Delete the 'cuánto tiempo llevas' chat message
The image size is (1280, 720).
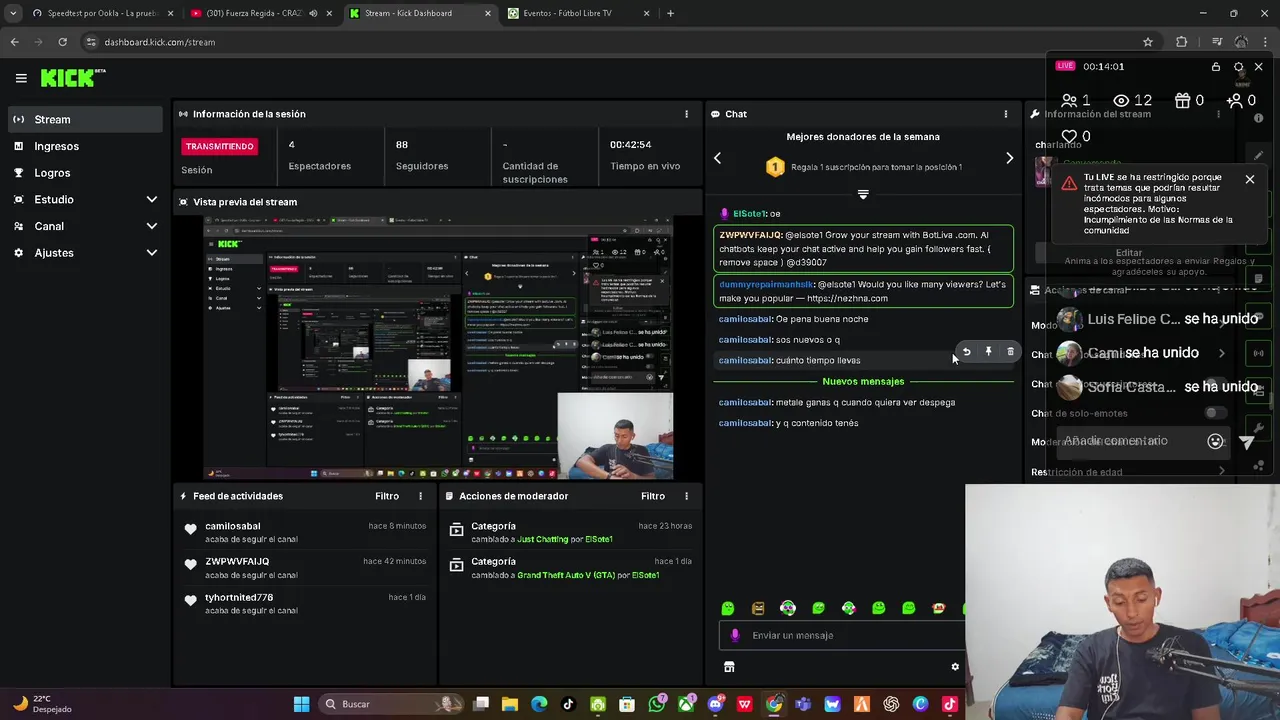(1010, 352)
